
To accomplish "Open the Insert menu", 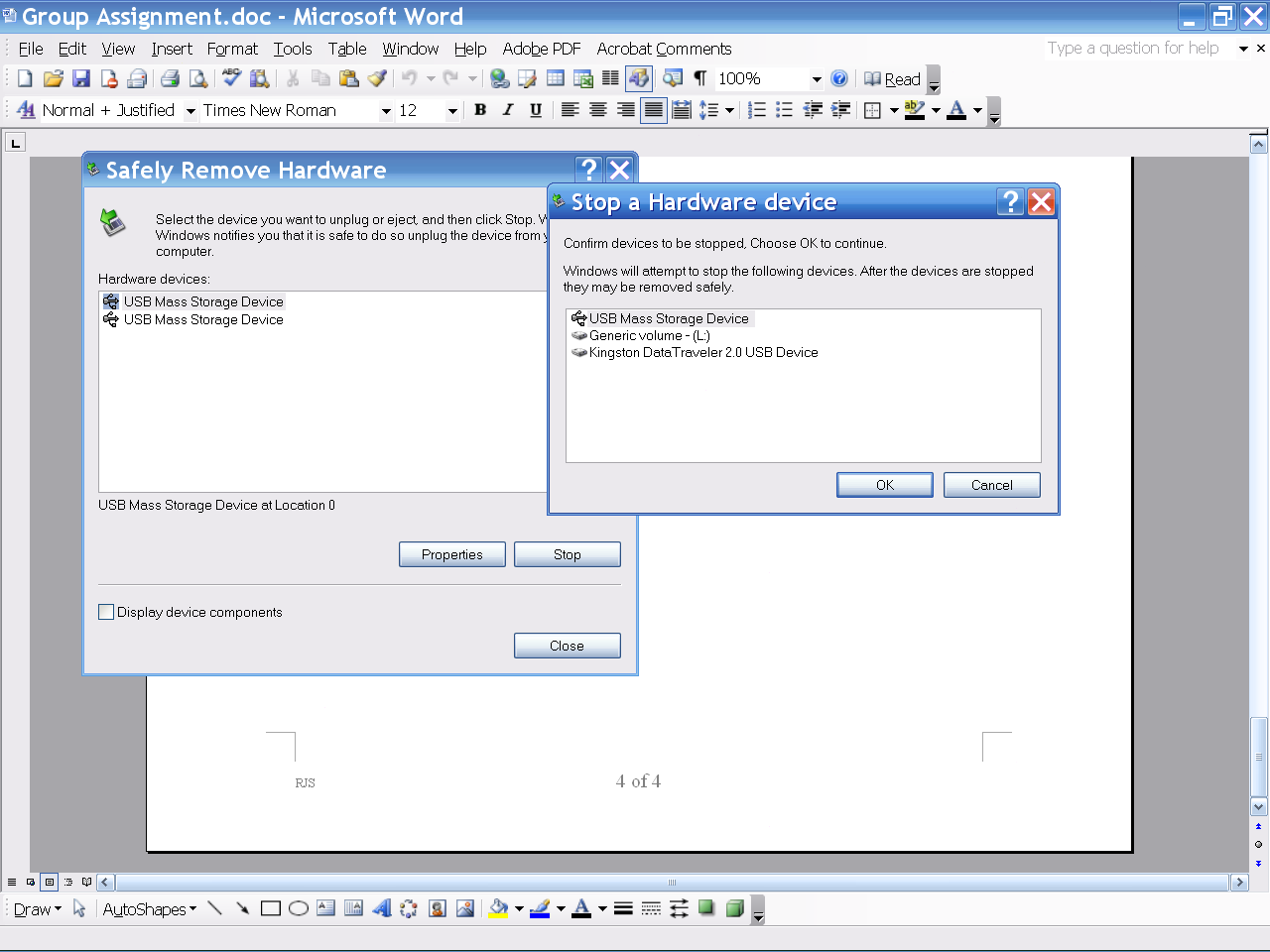I will 172,49.
